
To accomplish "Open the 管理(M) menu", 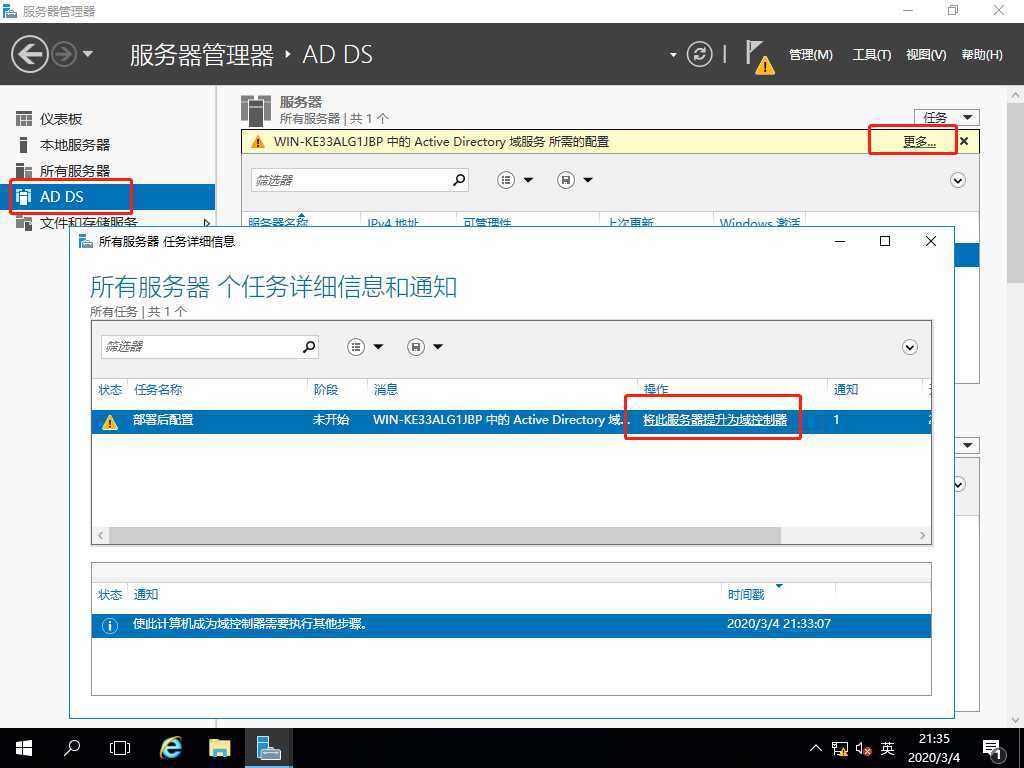I will tap(810, 55).
